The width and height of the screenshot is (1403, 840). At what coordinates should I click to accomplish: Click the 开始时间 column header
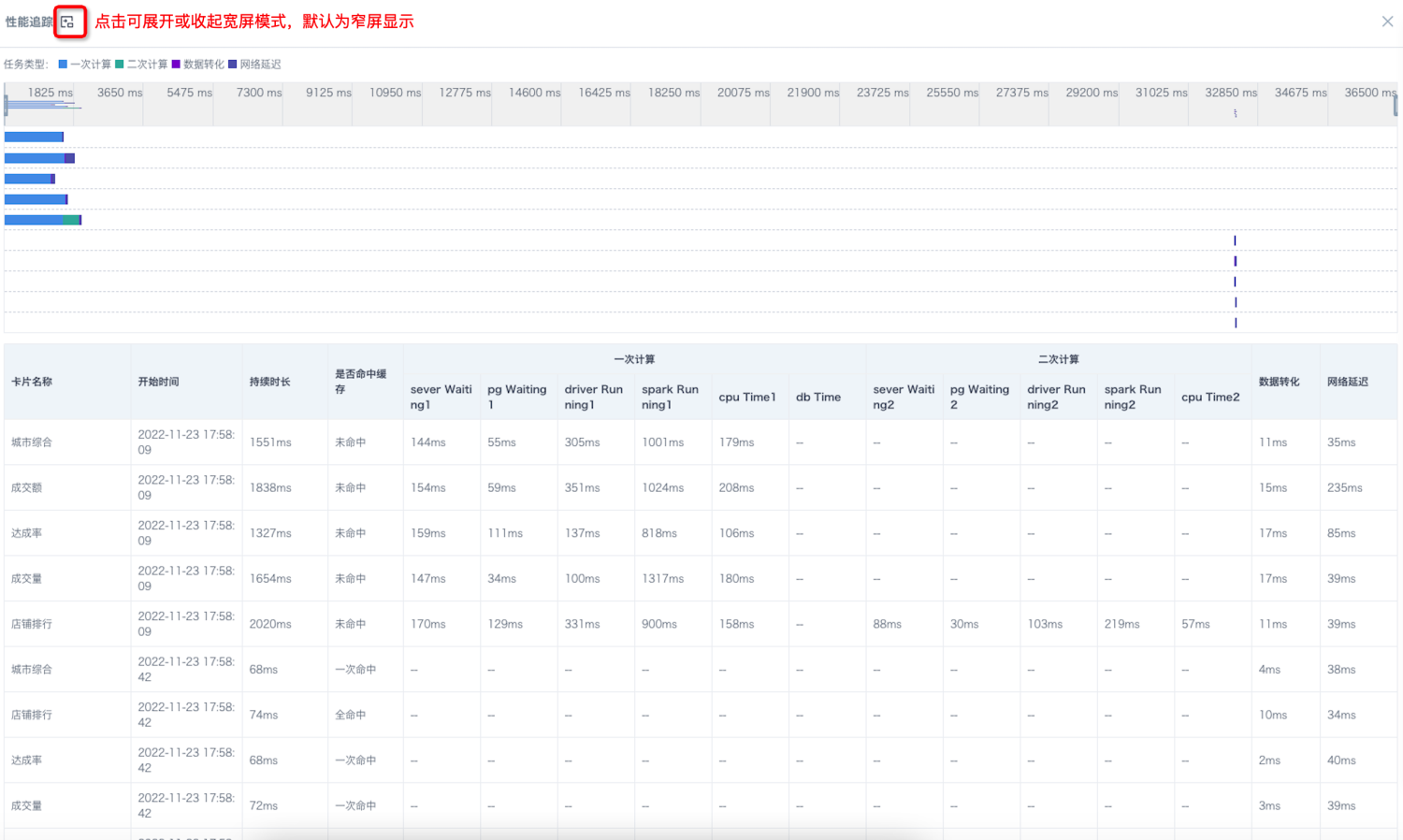[158, 382]
